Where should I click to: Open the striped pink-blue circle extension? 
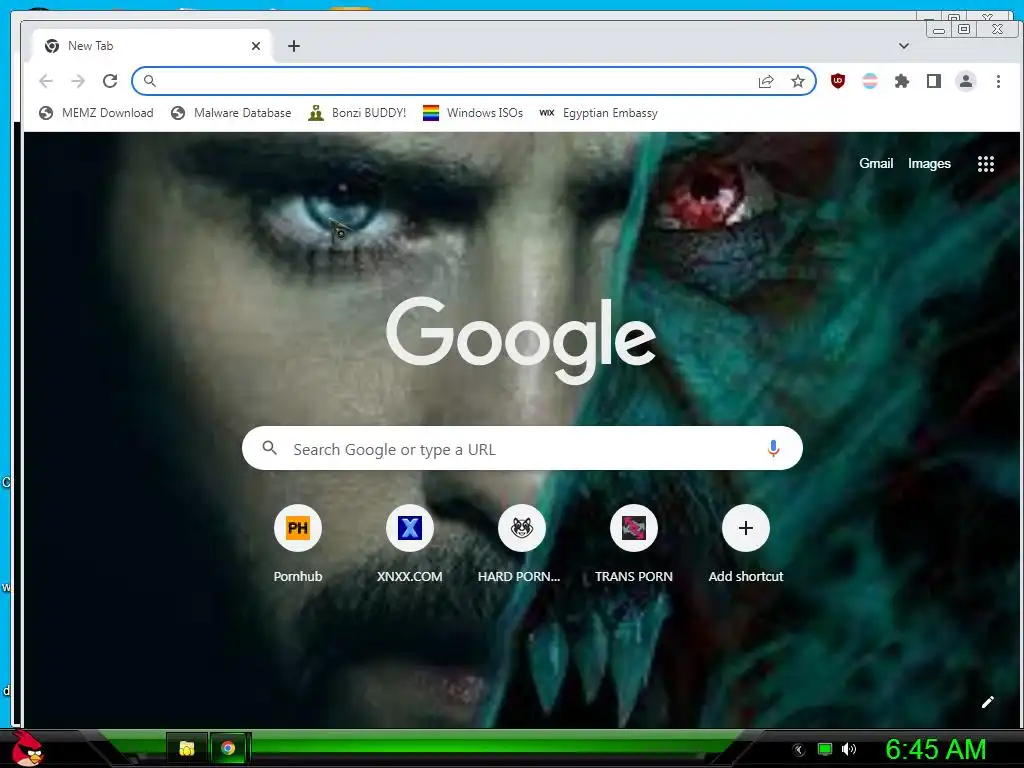tap(869, 81)
